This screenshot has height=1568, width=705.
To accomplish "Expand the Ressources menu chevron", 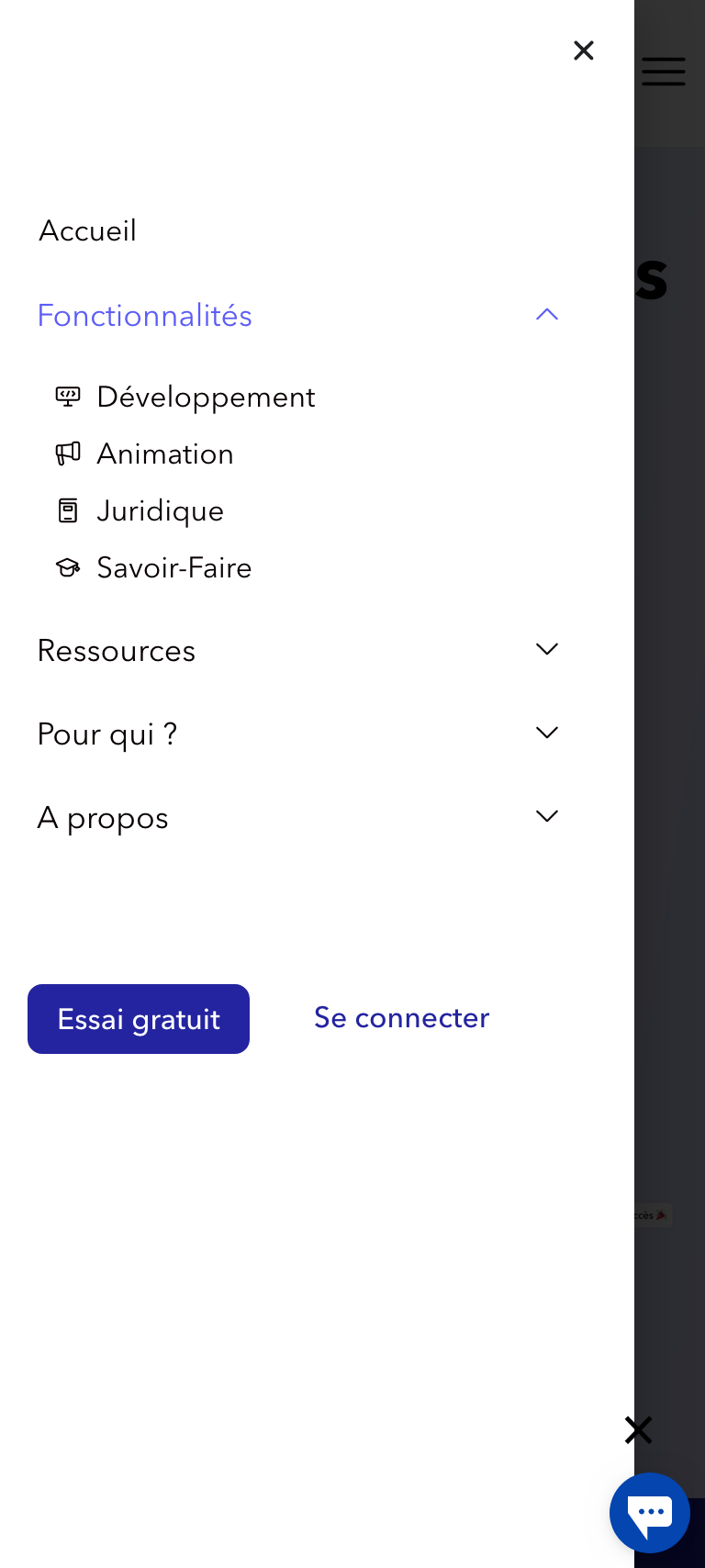I will click(x=547, y=650).
